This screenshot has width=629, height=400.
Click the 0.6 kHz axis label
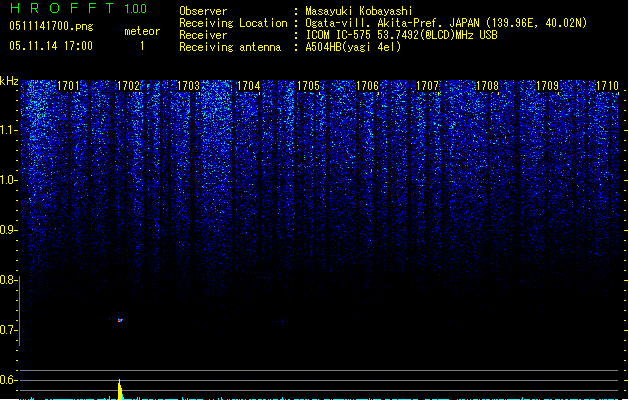coord(8,380)
